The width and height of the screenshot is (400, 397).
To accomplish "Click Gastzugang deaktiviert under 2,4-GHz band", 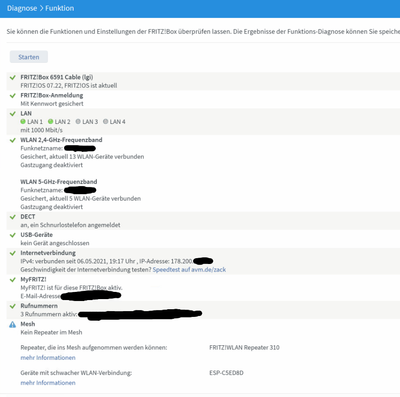I will tap(52, 165).
